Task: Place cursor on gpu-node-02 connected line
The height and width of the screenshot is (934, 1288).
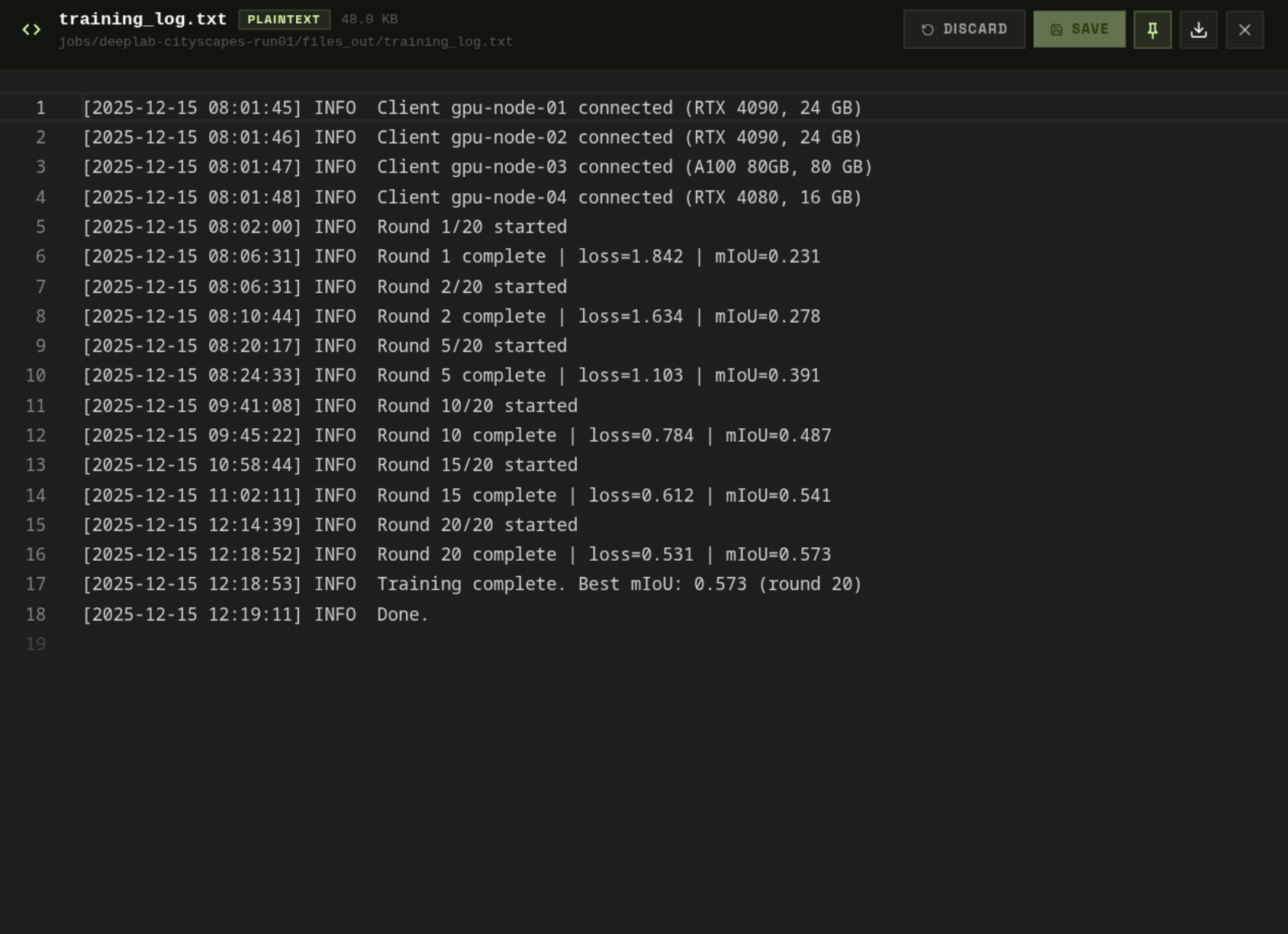Action: pyautogui.click(x=472, y=137)
